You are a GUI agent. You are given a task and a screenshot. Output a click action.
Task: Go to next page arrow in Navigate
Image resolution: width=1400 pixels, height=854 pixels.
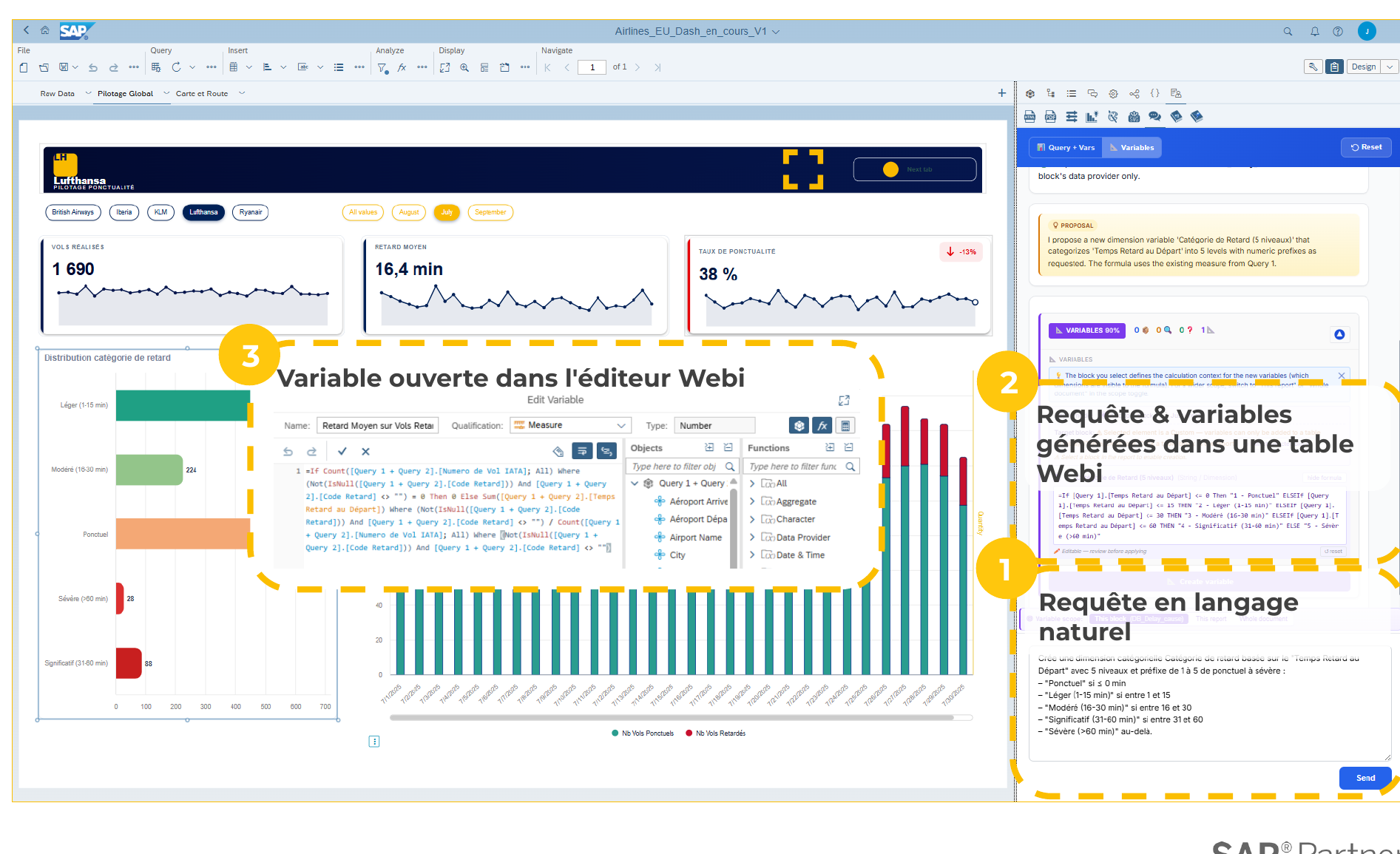pyautogui.click(x=638, y=67)
